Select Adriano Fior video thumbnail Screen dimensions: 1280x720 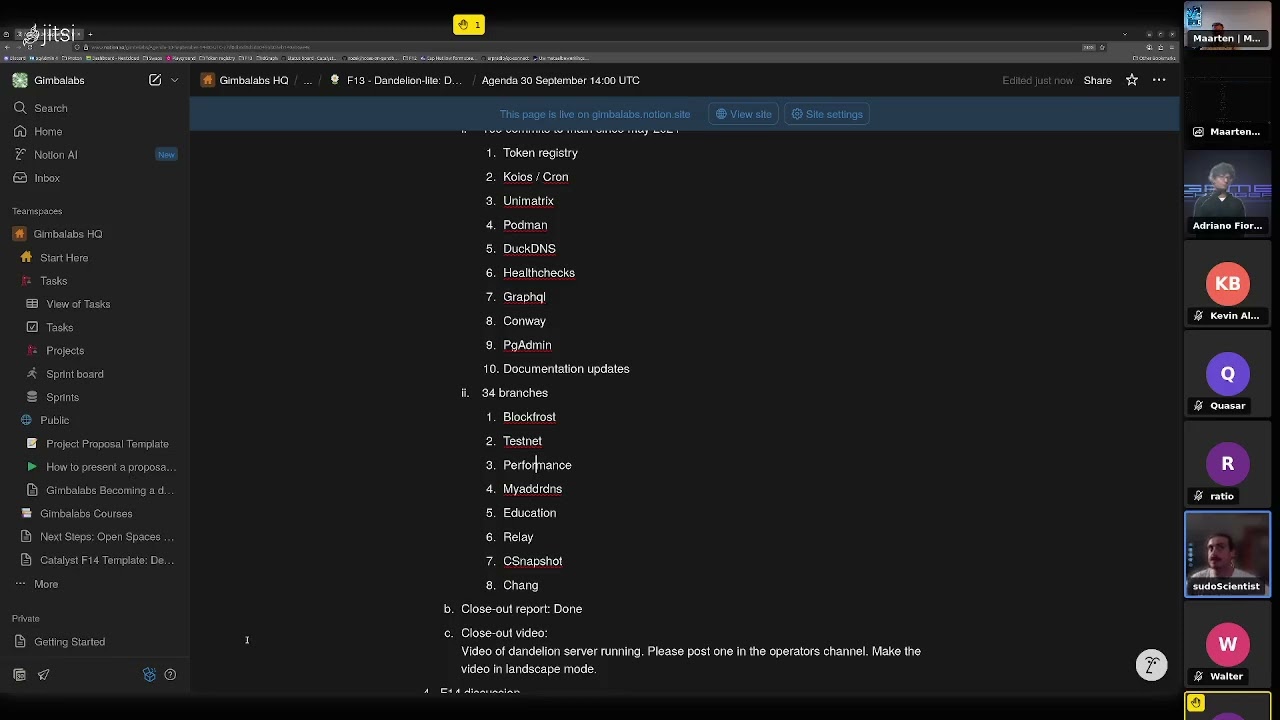1227,195
